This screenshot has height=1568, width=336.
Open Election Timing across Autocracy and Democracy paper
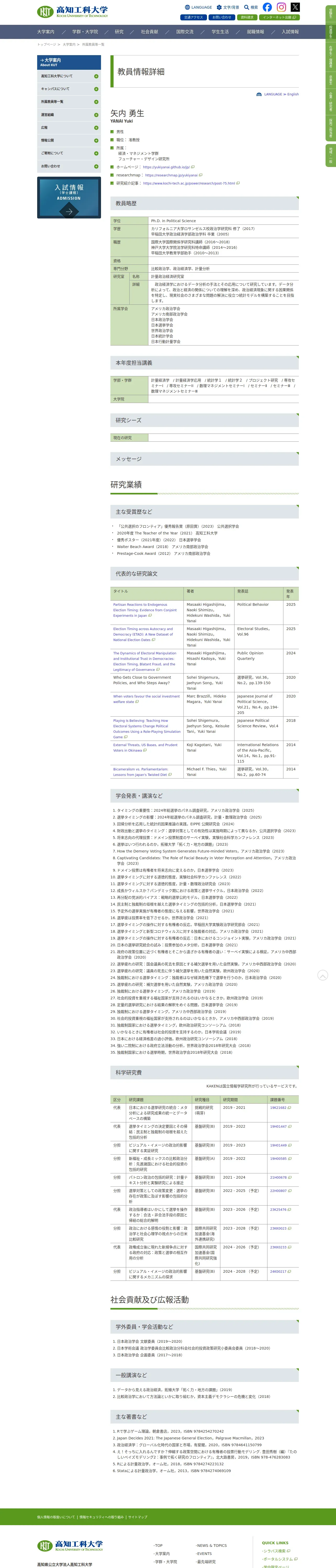[x=144, y=634]
